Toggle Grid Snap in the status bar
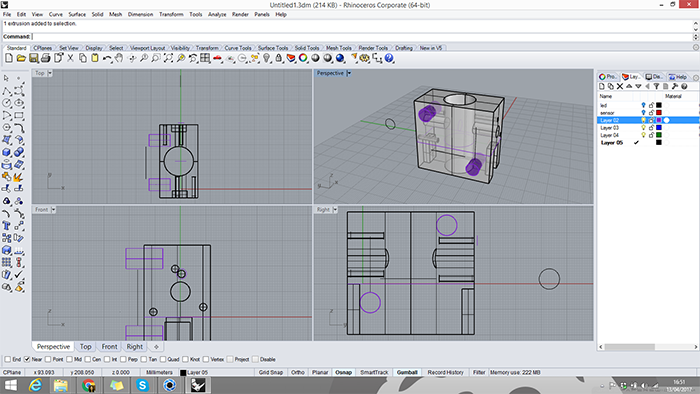700x394 pixels. 271,372
